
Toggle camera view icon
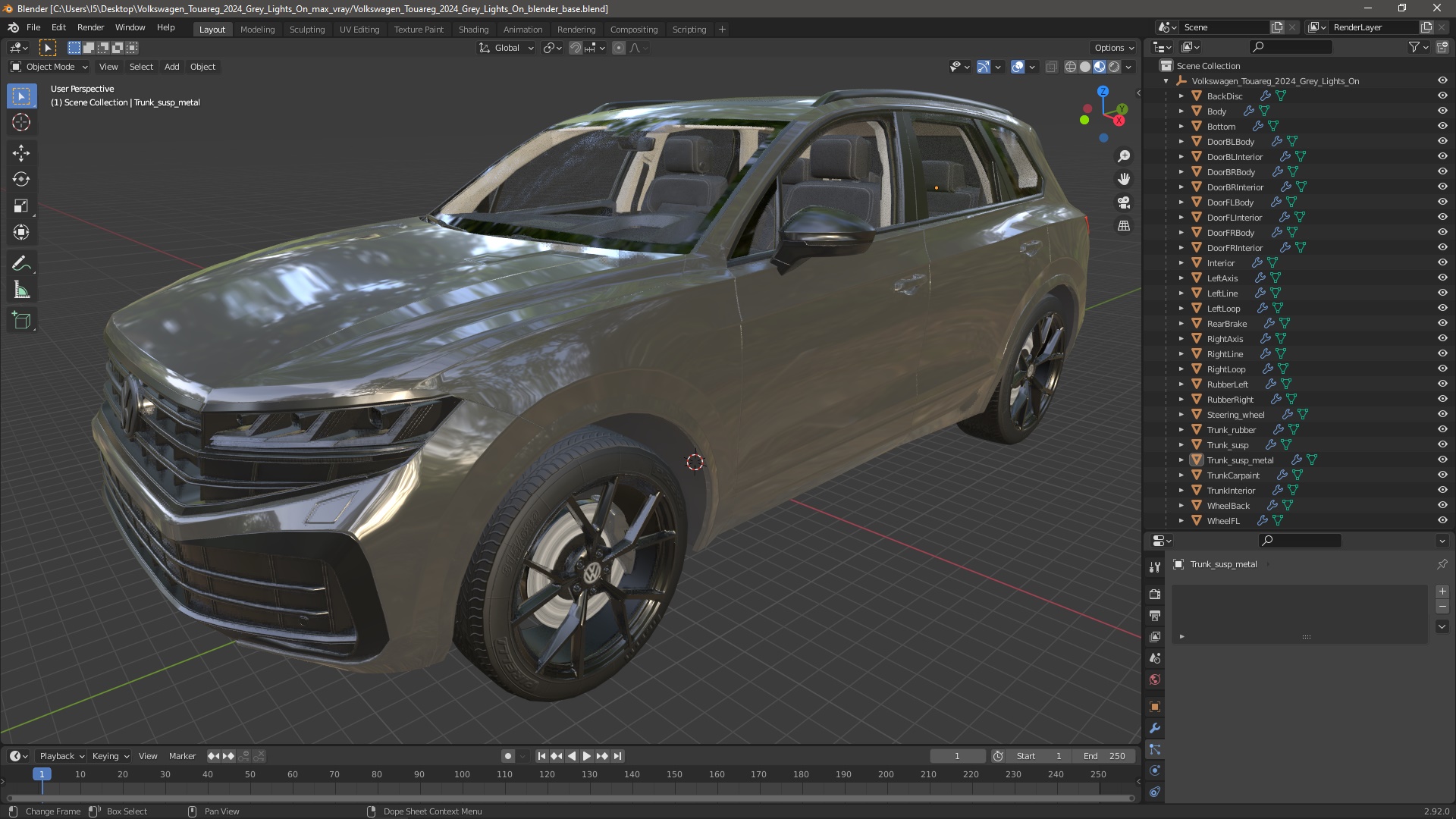point(1124,202)
